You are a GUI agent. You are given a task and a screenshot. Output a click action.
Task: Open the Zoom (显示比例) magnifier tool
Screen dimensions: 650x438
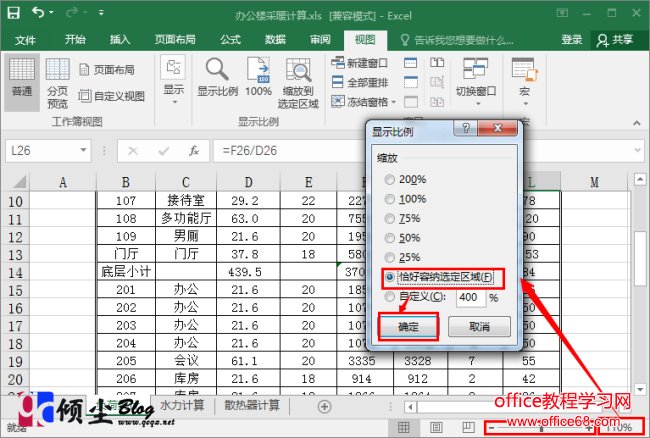(217, 77)
